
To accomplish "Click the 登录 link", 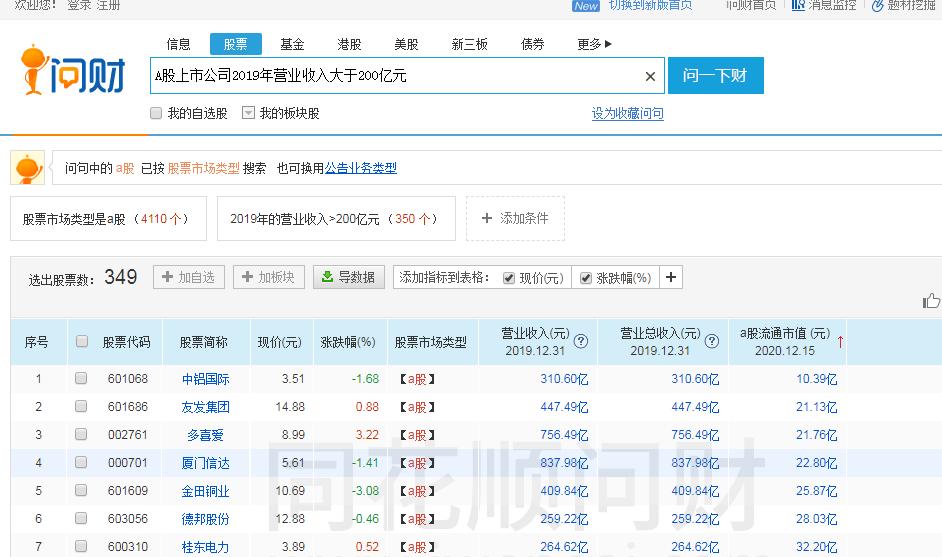I will click(79, 5).
